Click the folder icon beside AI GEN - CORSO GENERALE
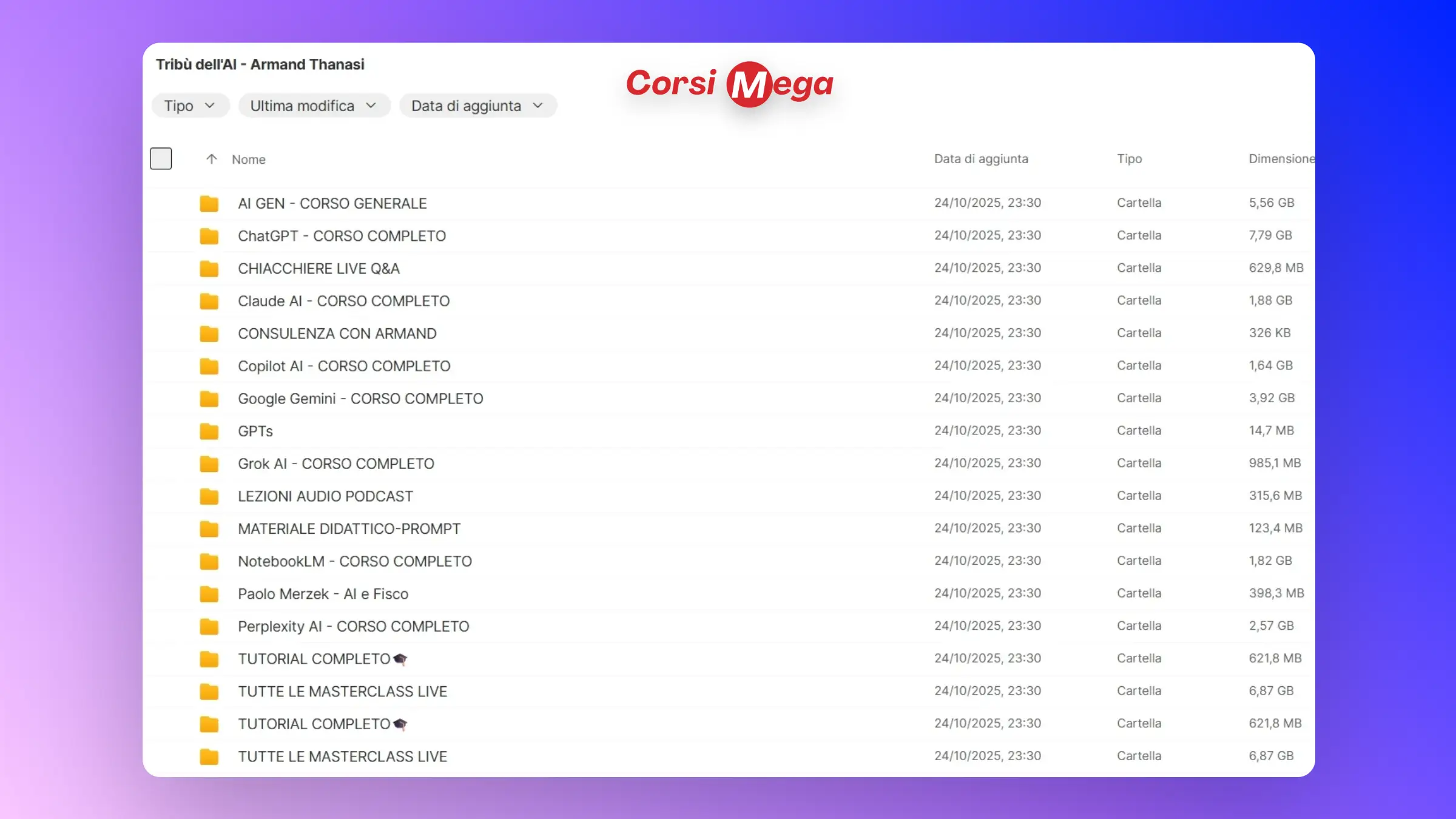Viewport: 1456px width, 819px height. [x=209, y=203]
